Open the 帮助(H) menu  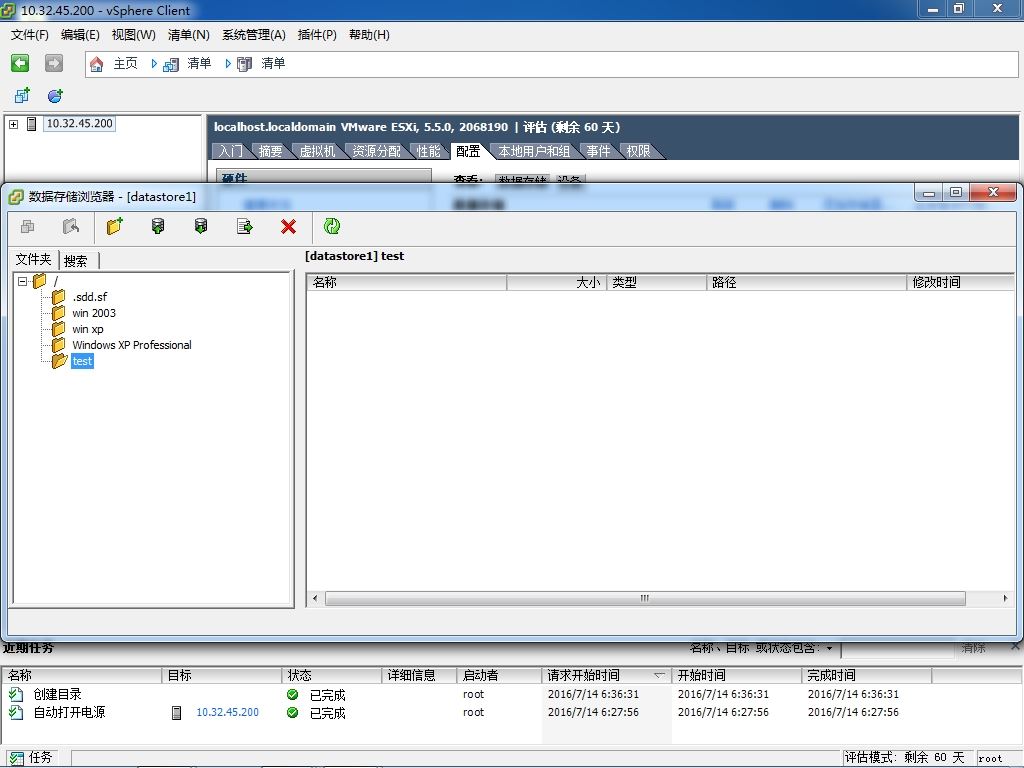pyautogui.click(x=369, y=35)
